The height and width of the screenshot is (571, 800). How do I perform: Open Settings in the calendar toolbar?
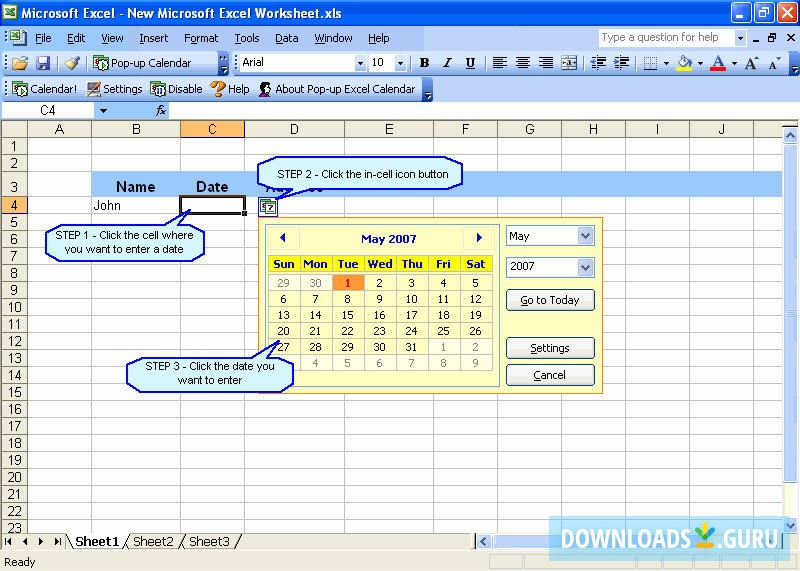114,89
